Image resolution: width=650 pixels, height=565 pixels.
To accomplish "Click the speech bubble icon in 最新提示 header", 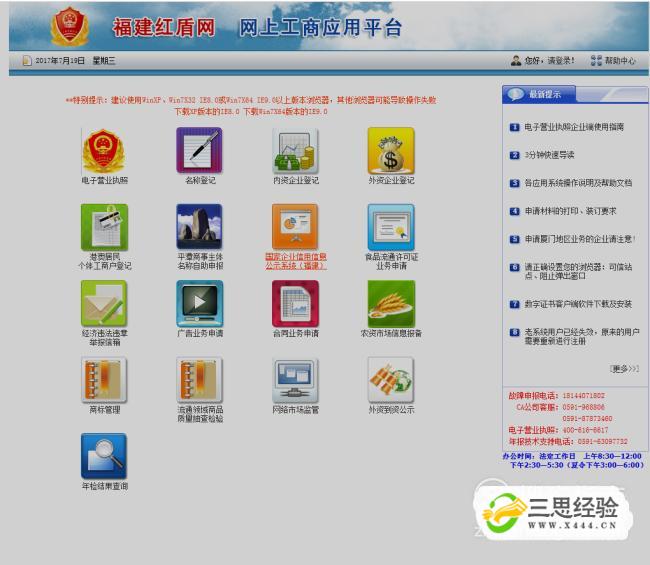I will (x=516, y=94).
